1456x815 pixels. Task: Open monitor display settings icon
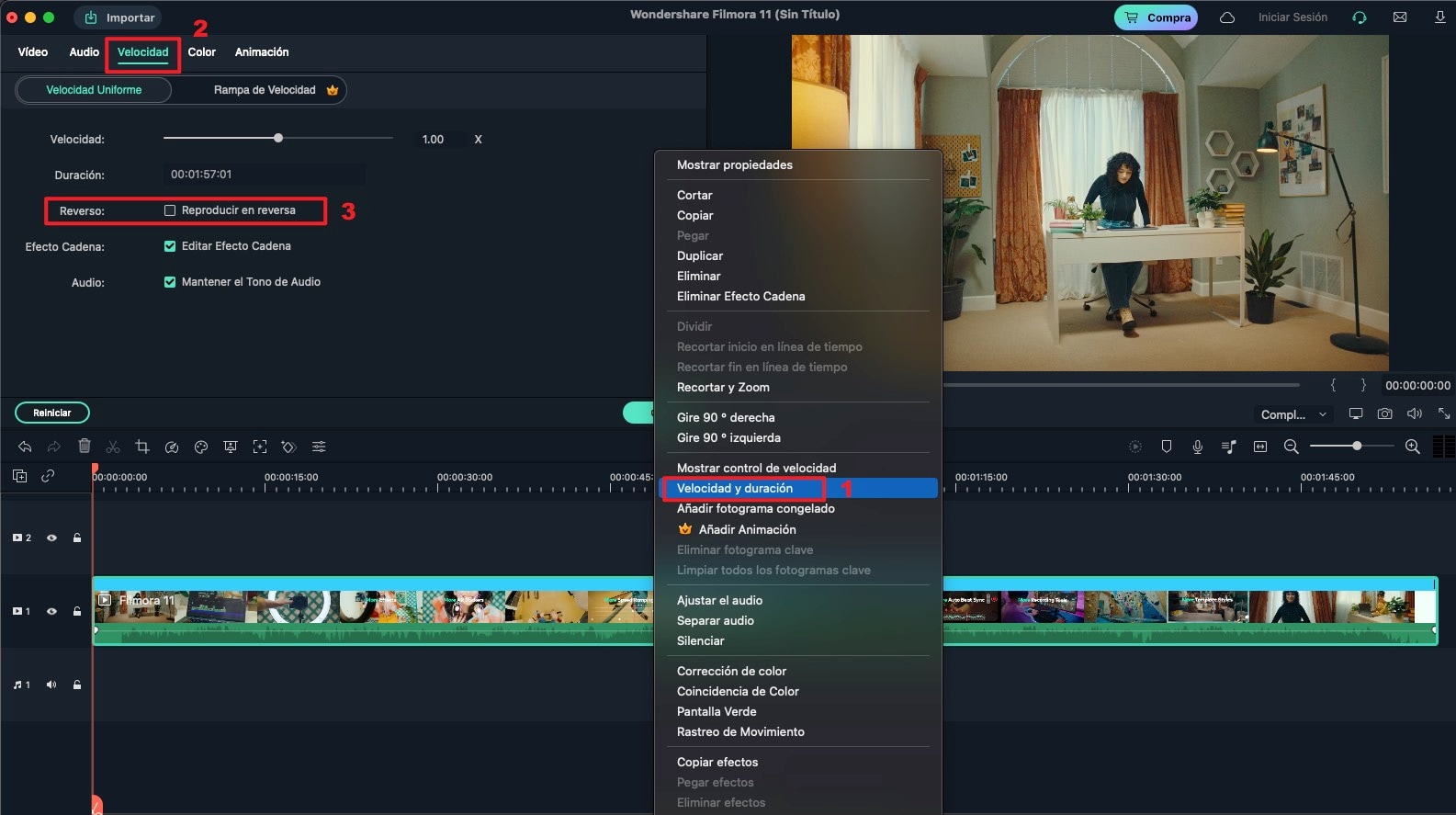point(1356,414)
